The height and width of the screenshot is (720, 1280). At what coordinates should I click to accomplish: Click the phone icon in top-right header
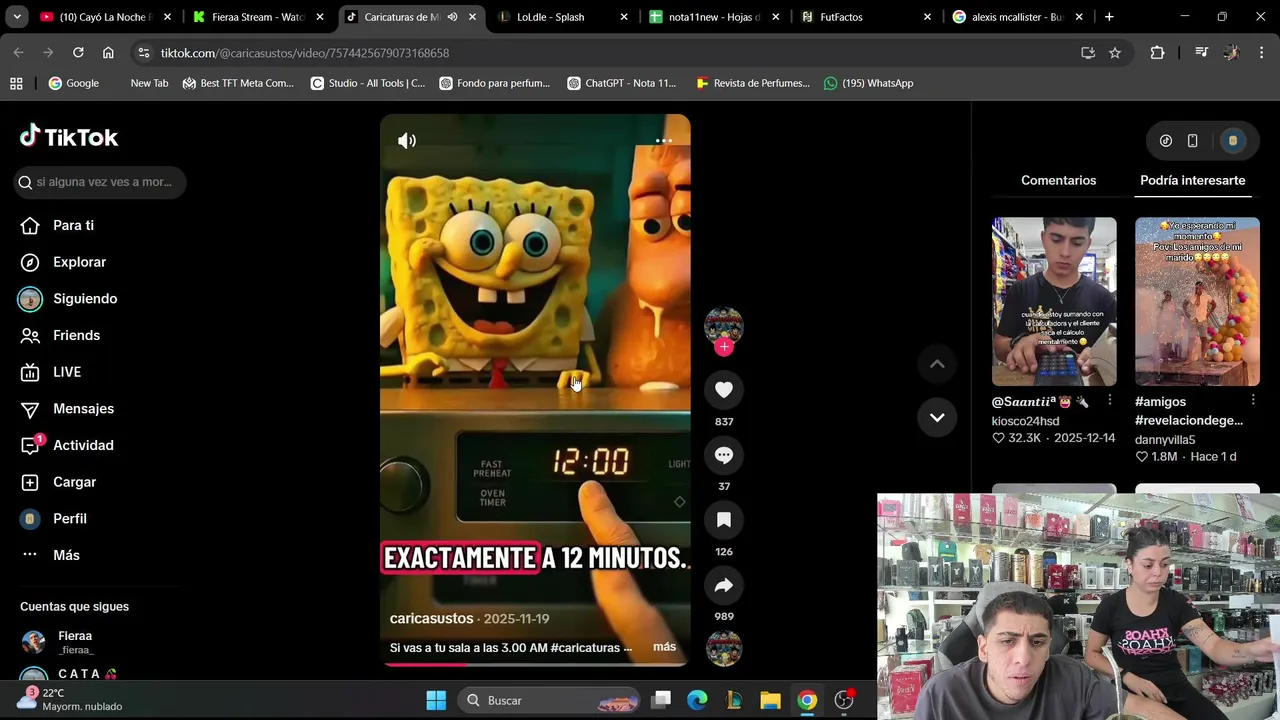pyautogui.click(x=1193, y=141)
